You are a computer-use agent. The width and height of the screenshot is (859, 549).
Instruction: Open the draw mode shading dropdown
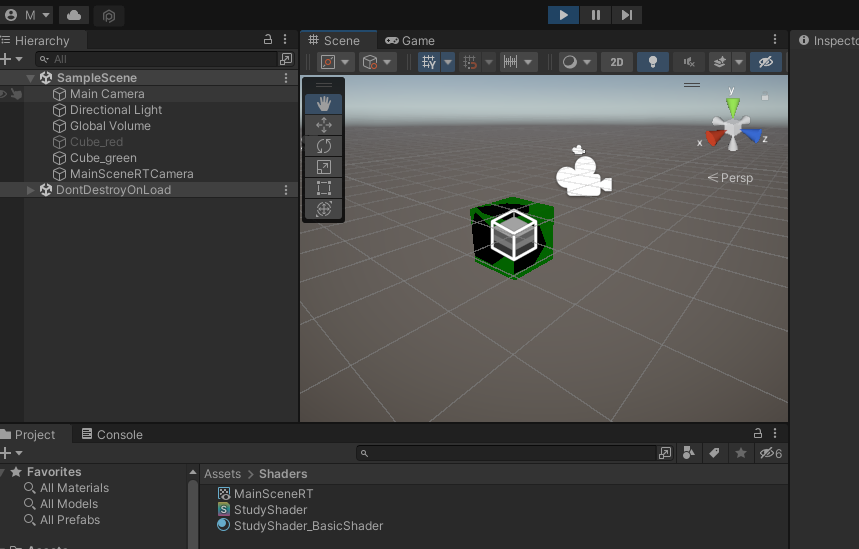pyautogui.click(x=577, y=62)
